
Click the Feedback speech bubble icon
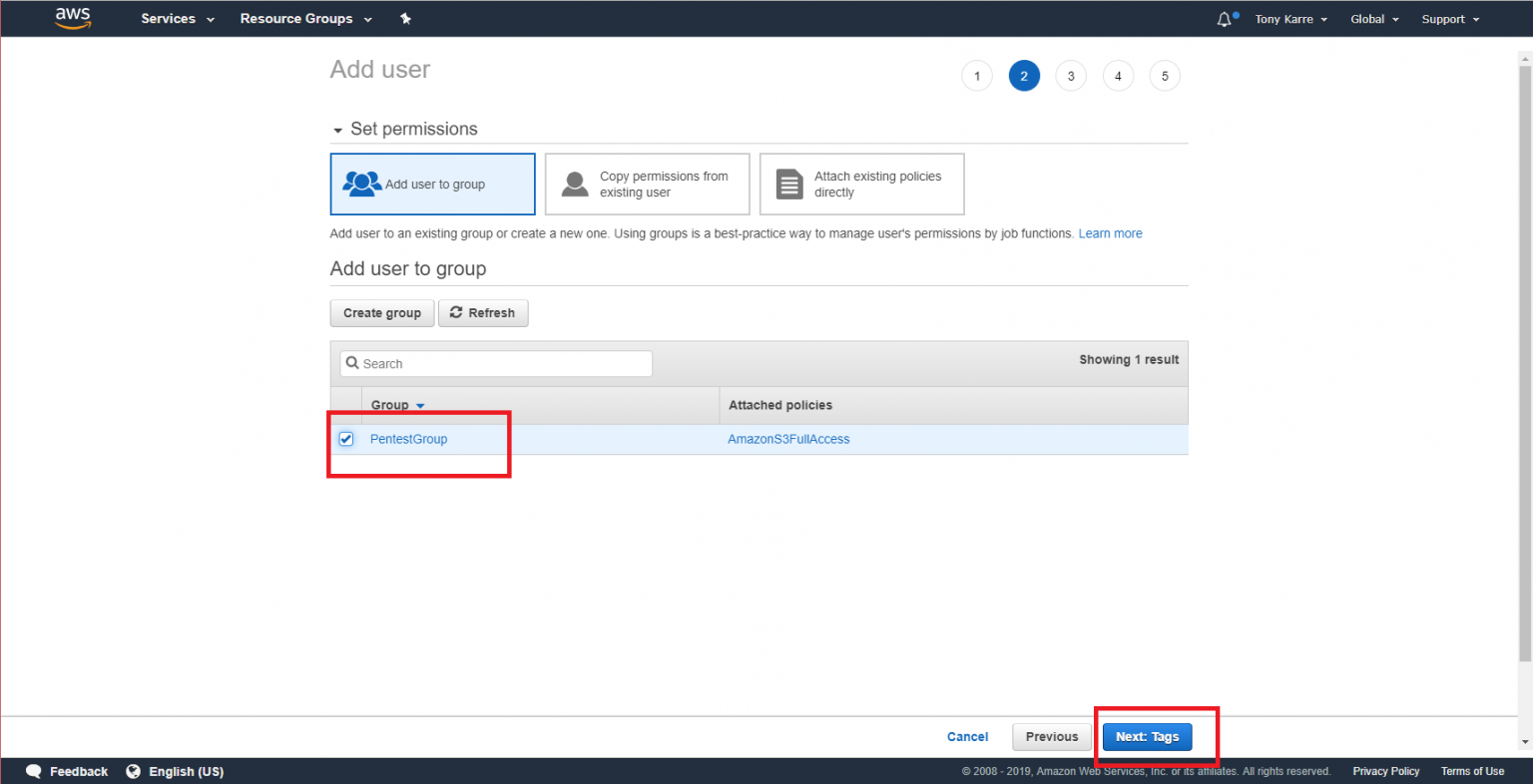click(34, 771)
